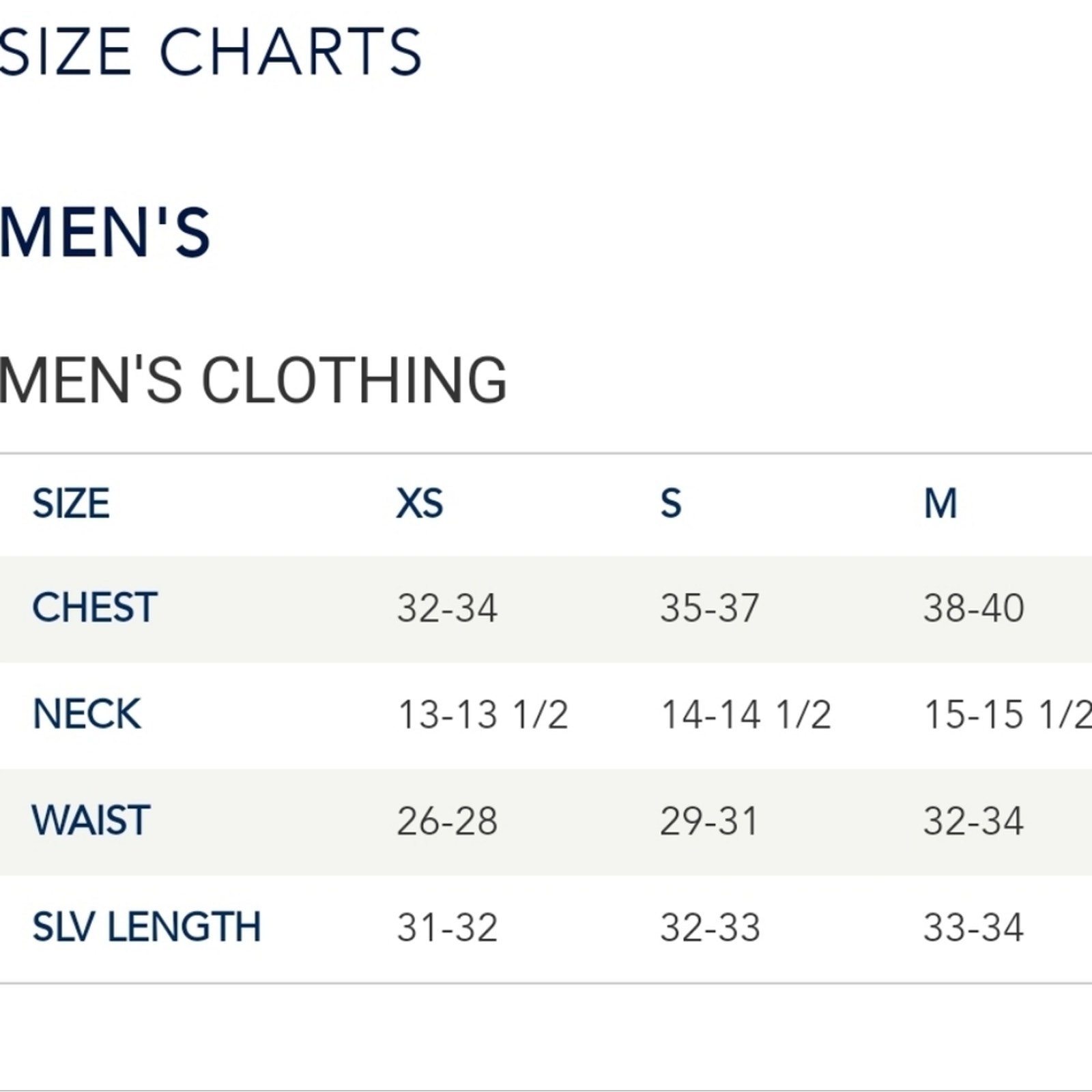Click the S waist value 29-31
The height and width of the screenshot is (1092, 1092).
pos(709,821)
